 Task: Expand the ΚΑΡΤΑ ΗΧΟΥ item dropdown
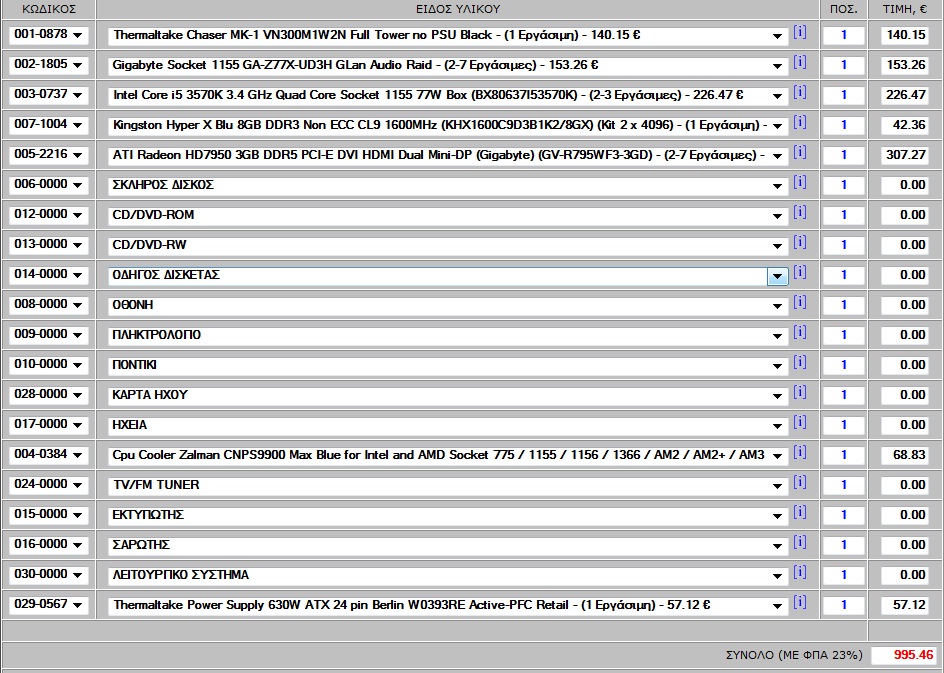[x=778, y=396]
